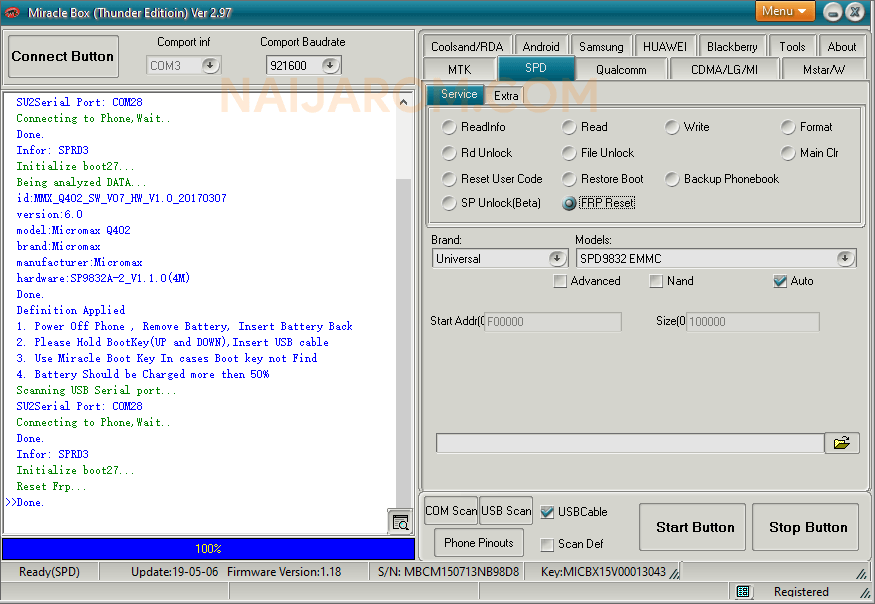Screen dimensions: 875x604
Task: Click the 'Reset Frp...' log line
Action: [51, 486]
